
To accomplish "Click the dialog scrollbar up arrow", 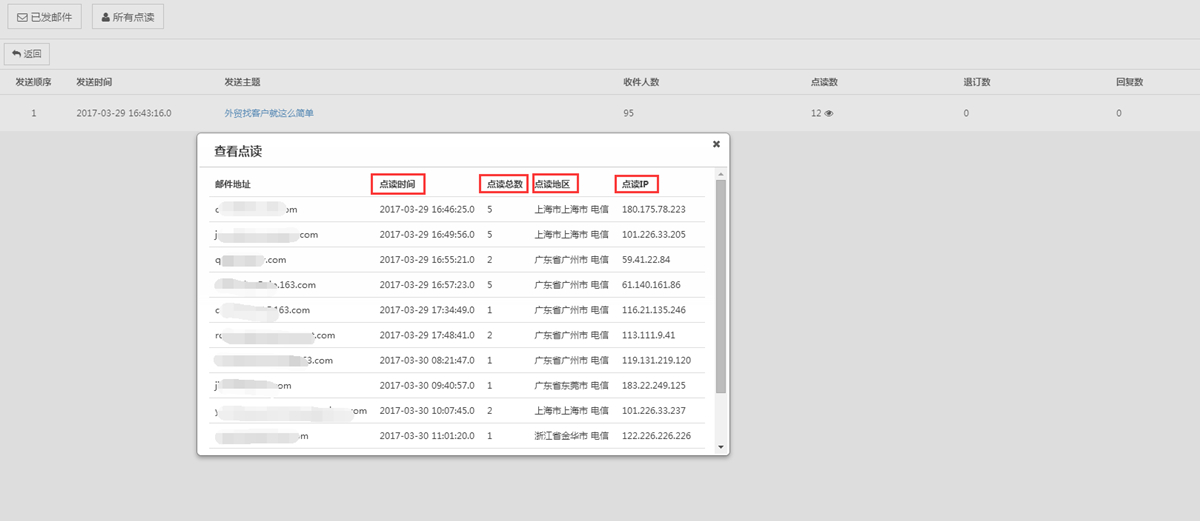I will 721,174.
